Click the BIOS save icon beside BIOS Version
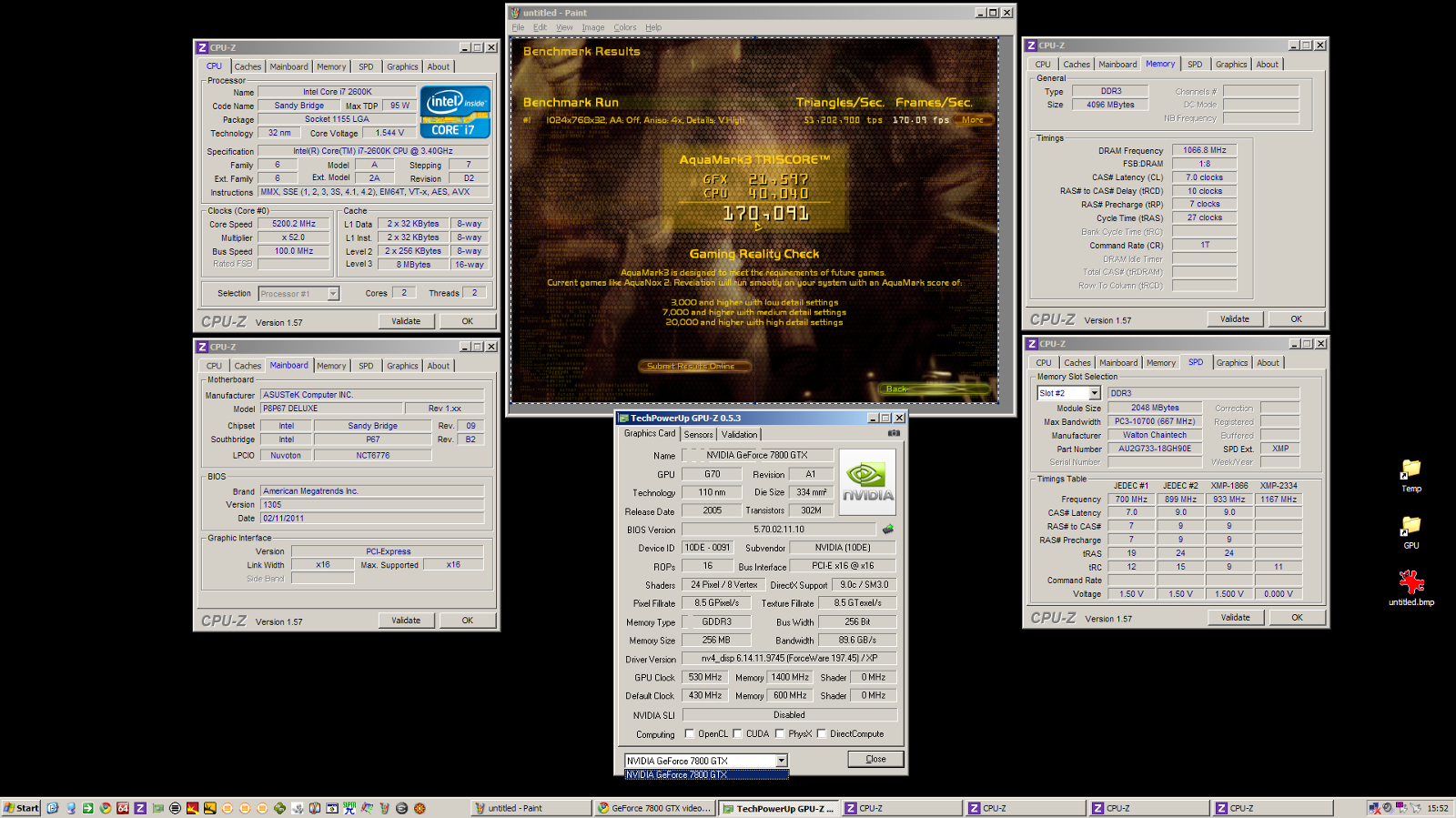 pyautogui.click(x=887, y=529)
